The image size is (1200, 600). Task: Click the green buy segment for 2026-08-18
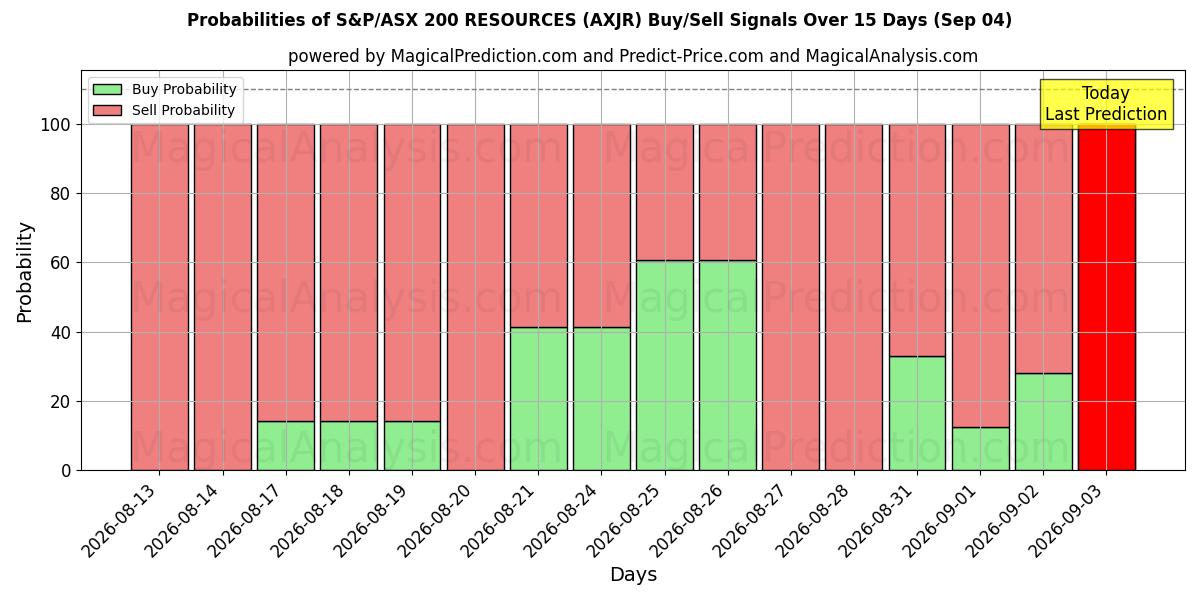pos(348,446)
